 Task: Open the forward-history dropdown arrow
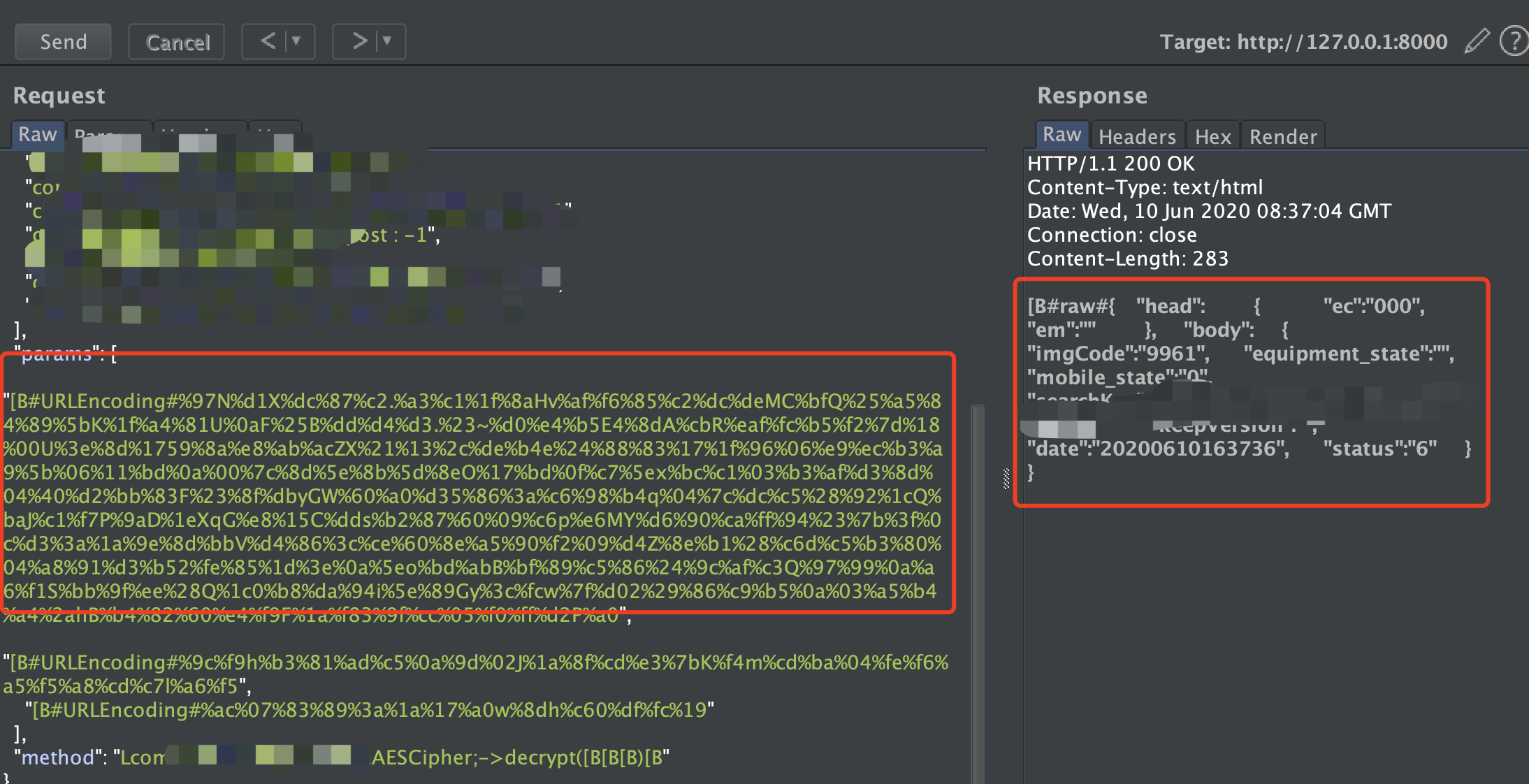pos(388,41)
